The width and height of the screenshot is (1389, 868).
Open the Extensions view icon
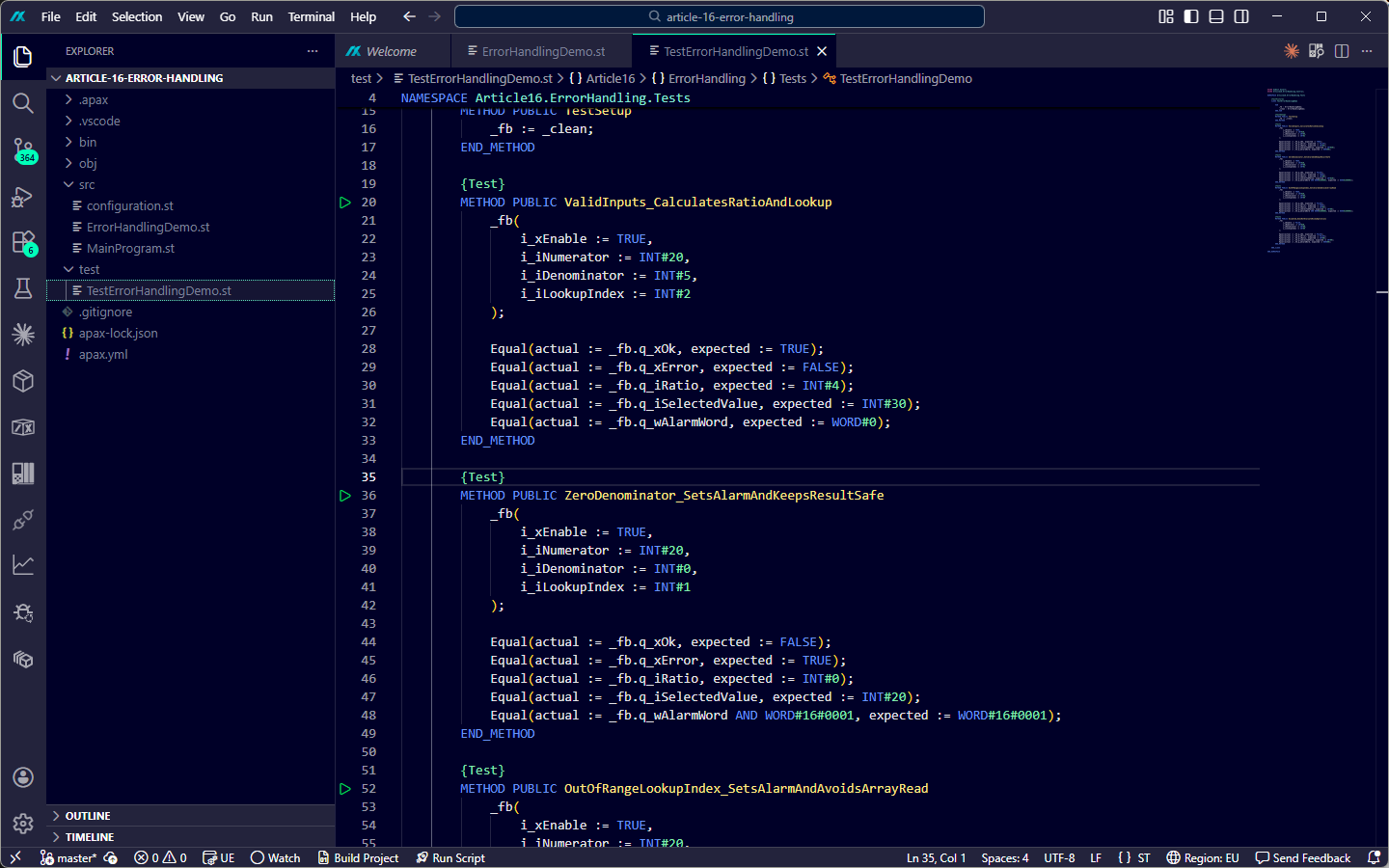coord(23,242)
